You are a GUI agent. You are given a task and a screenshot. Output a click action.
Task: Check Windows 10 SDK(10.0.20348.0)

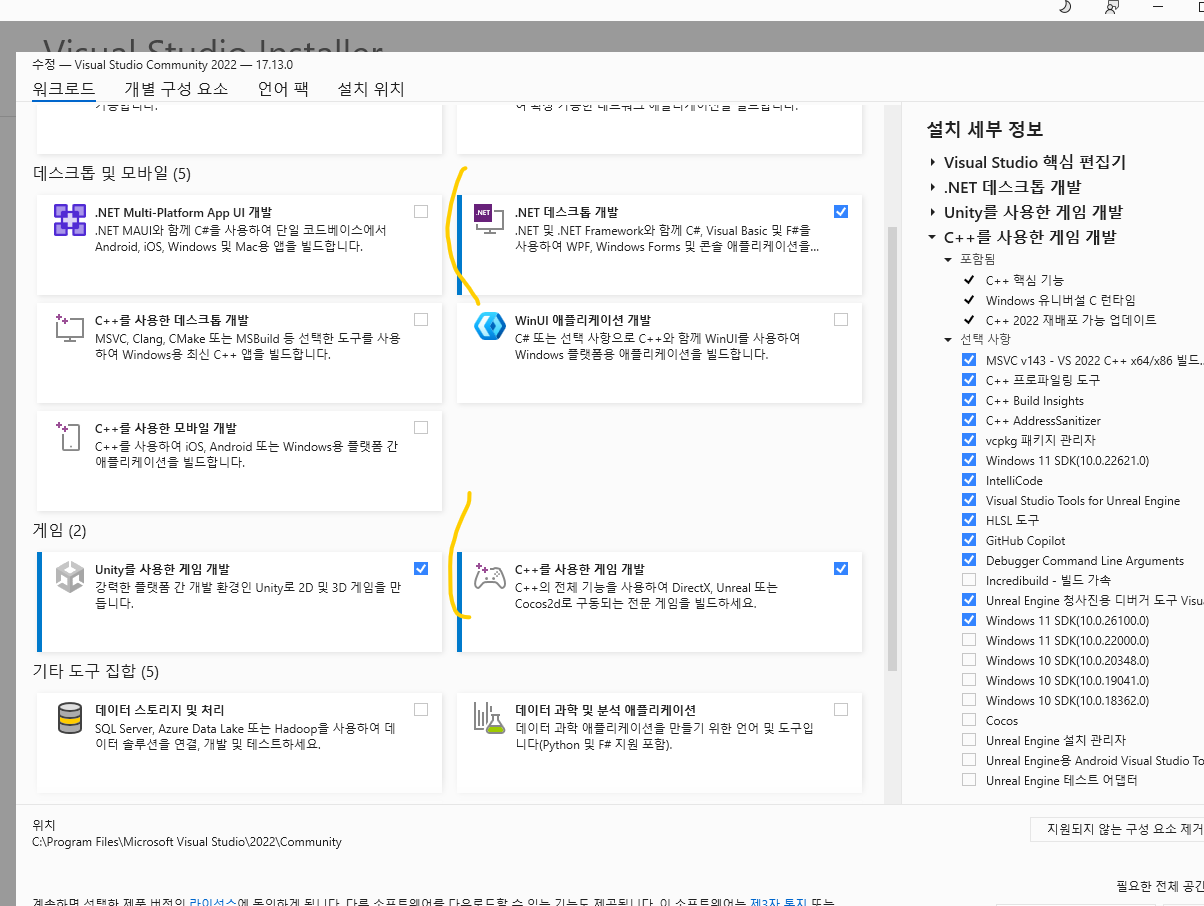tap(968, 660)
